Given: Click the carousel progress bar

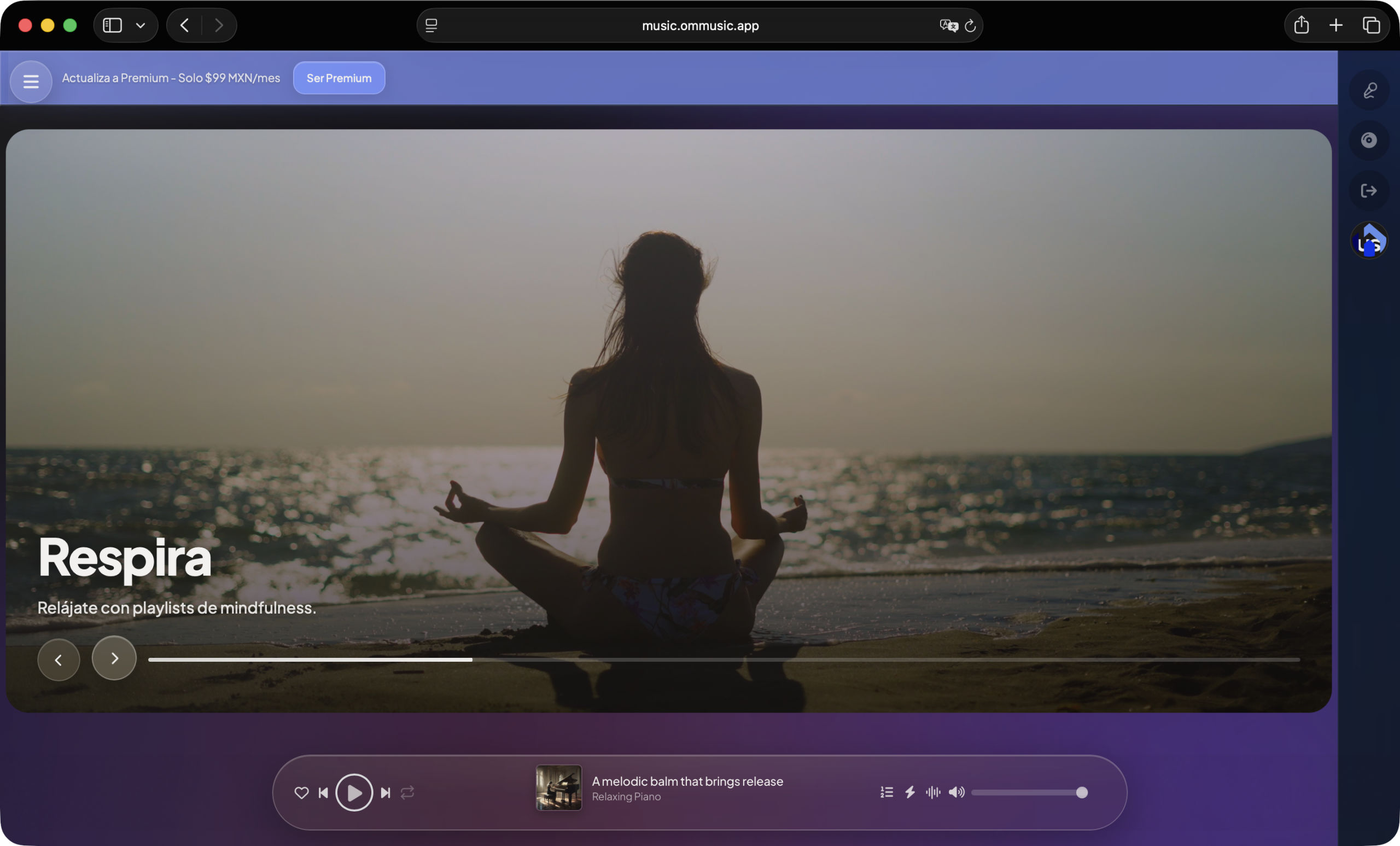Looking at the screenshot, I should click(x=724, y=660).
